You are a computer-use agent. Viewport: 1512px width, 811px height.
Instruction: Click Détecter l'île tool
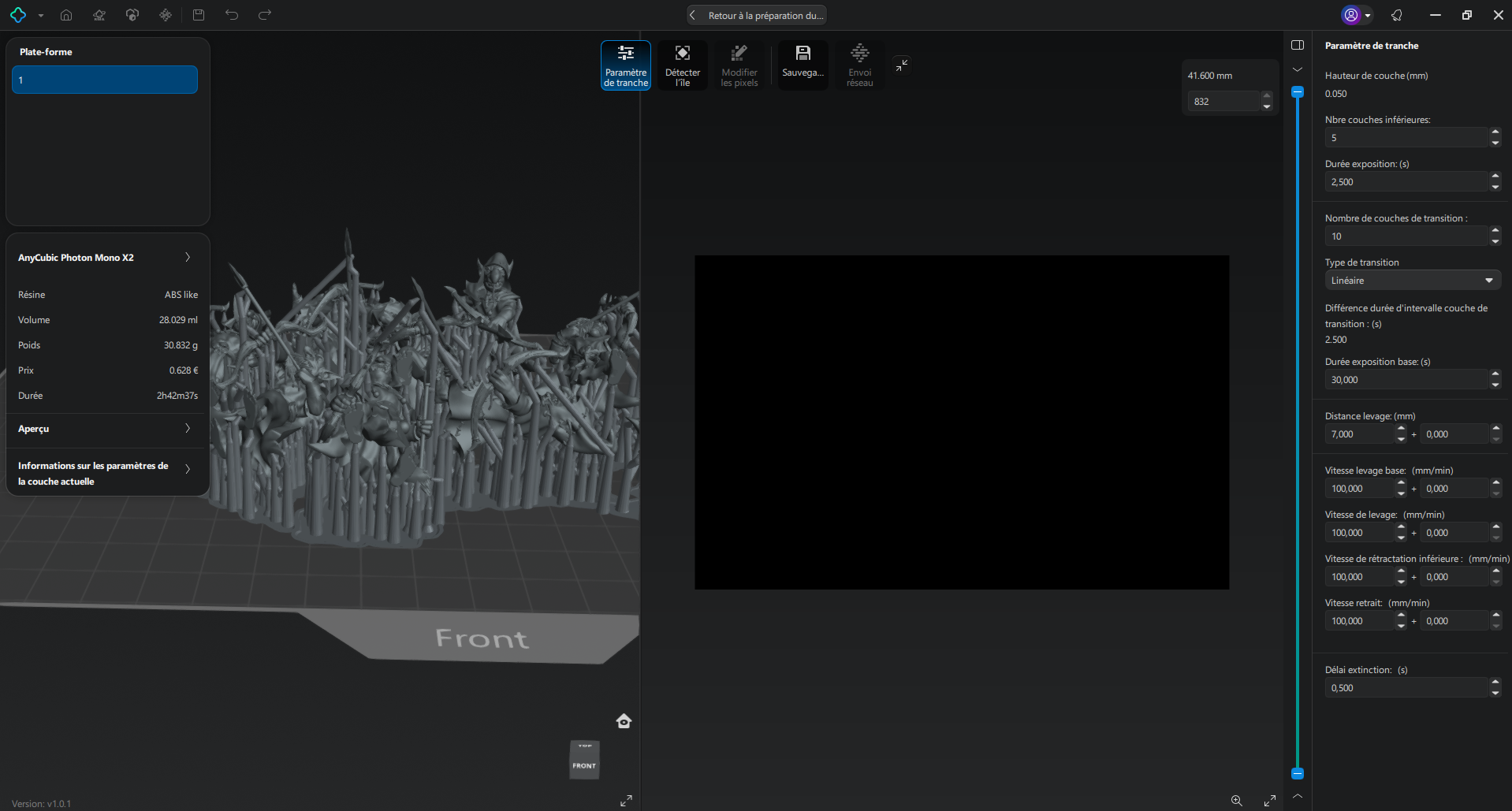click(x=682, y=65)
